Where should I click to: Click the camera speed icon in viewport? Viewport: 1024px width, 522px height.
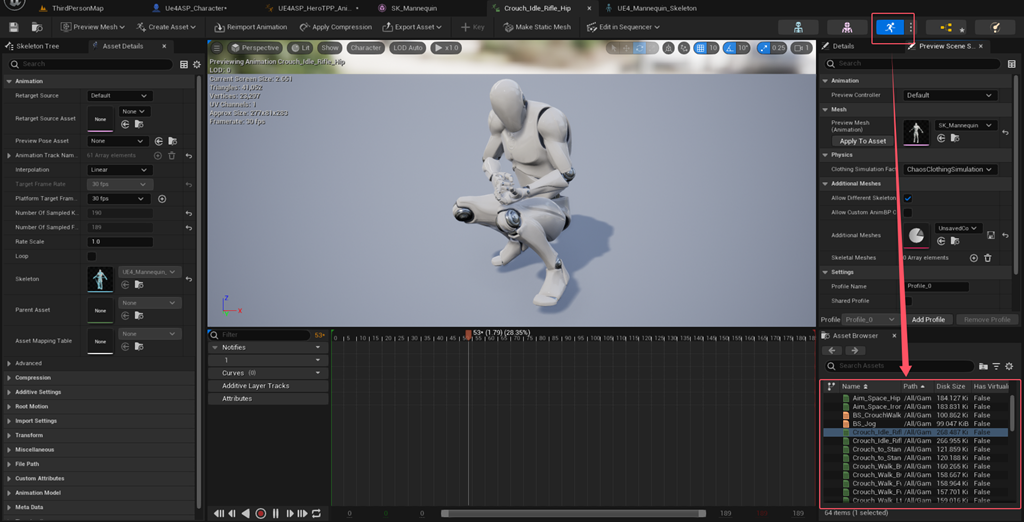(x=801, y=48)
